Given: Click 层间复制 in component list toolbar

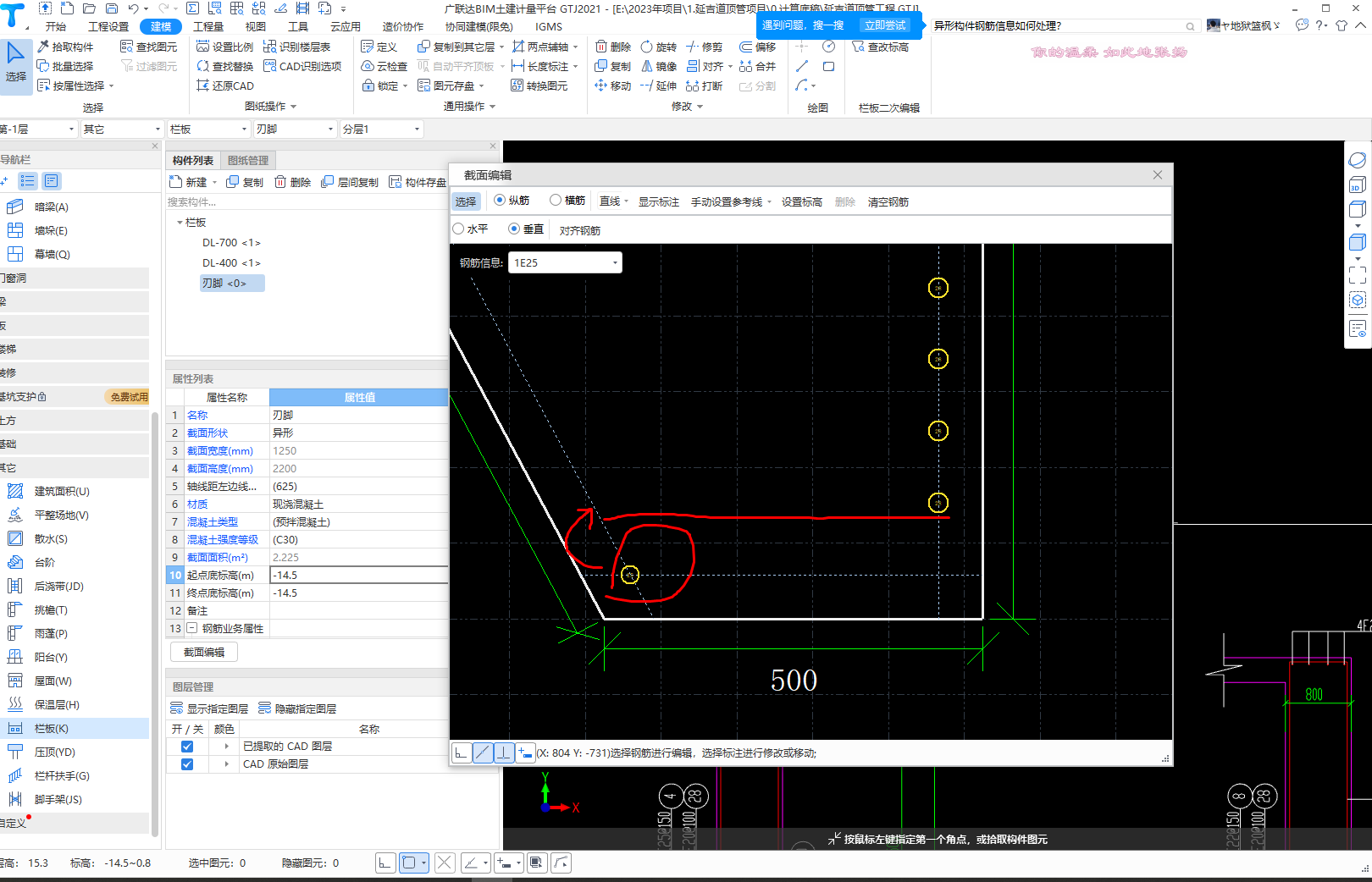Looking at the screenshot, I should (x=350, y=182).
